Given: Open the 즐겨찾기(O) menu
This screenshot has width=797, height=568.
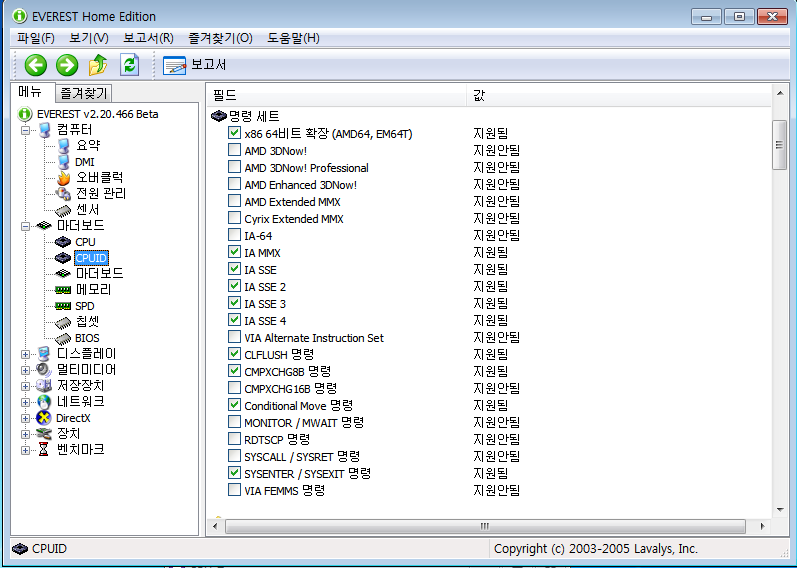Looking at the screenshot, I should tap(221, 38).
